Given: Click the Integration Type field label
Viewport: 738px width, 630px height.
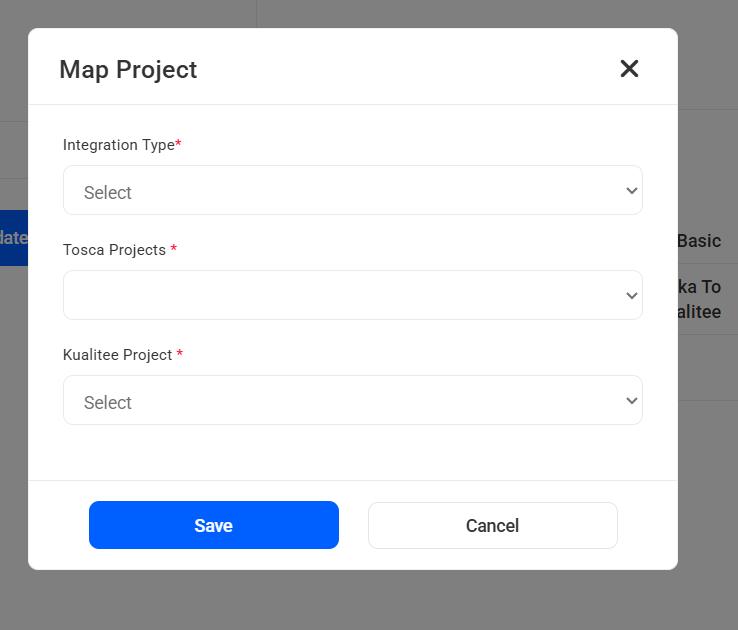Looking at the screenshot, I should (x=118, y=145).
